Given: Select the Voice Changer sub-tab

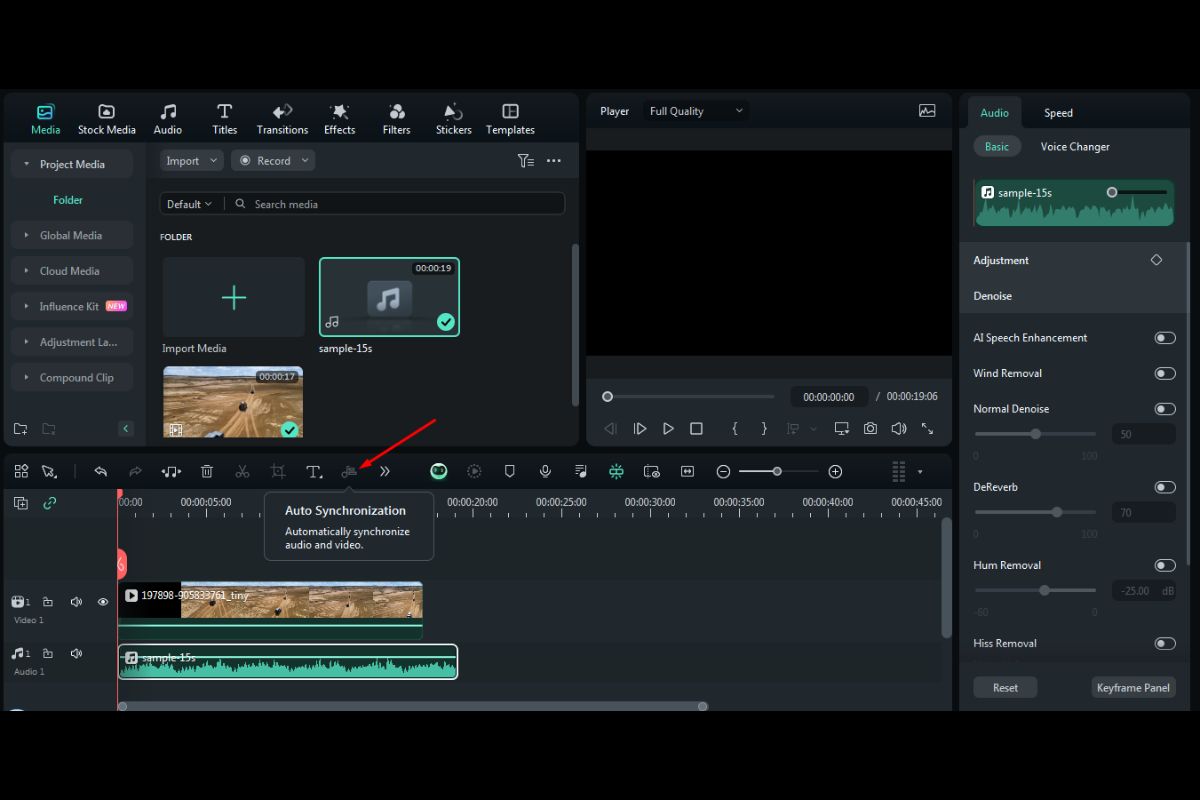Looking at the screenshot, I should coord(1075,147).
